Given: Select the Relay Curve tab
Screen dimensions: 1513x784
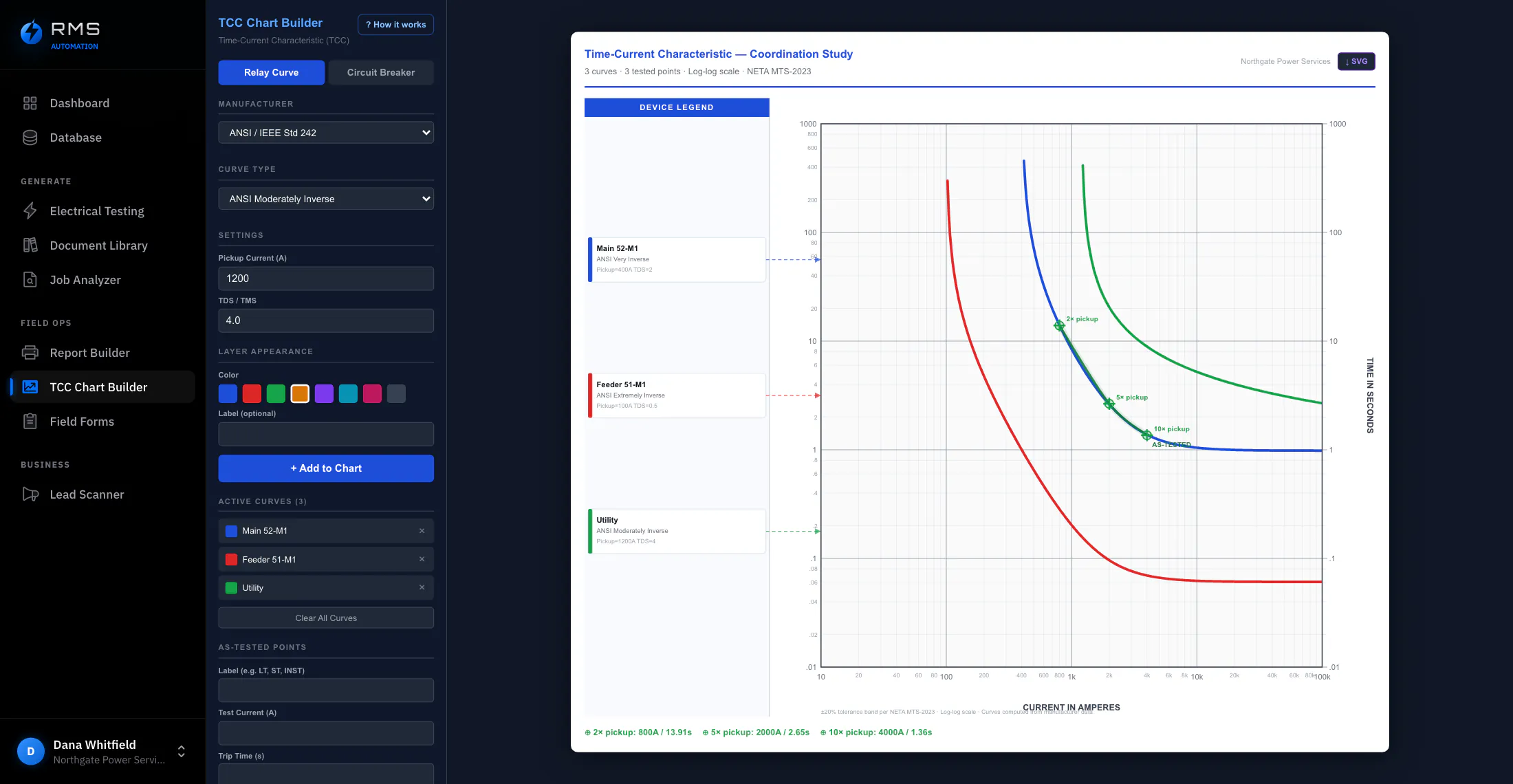Looking at the screenshot, I should pyautogui.click(x=271, y=72).
